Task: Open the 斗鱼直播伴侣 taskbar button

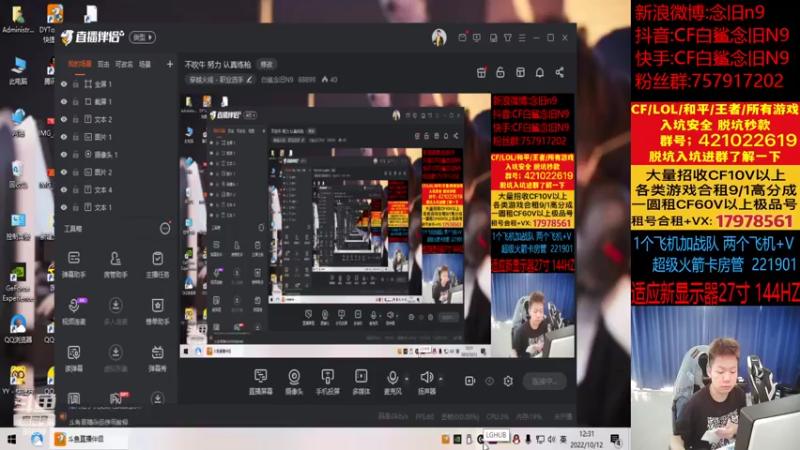Action: 89,439
